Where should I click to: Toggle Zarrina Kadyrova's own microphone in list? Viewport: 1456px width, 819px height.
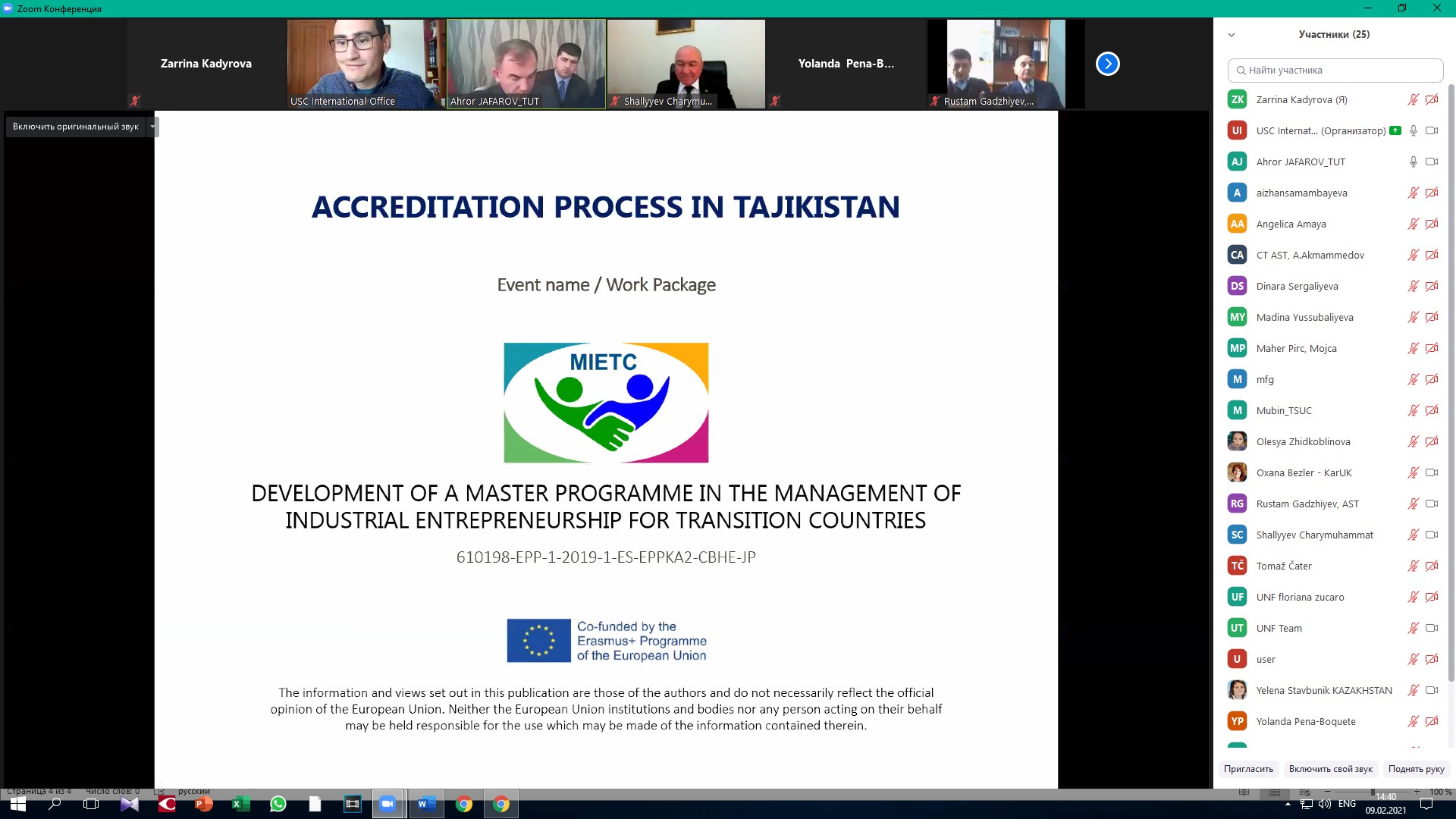(1413, 99)
